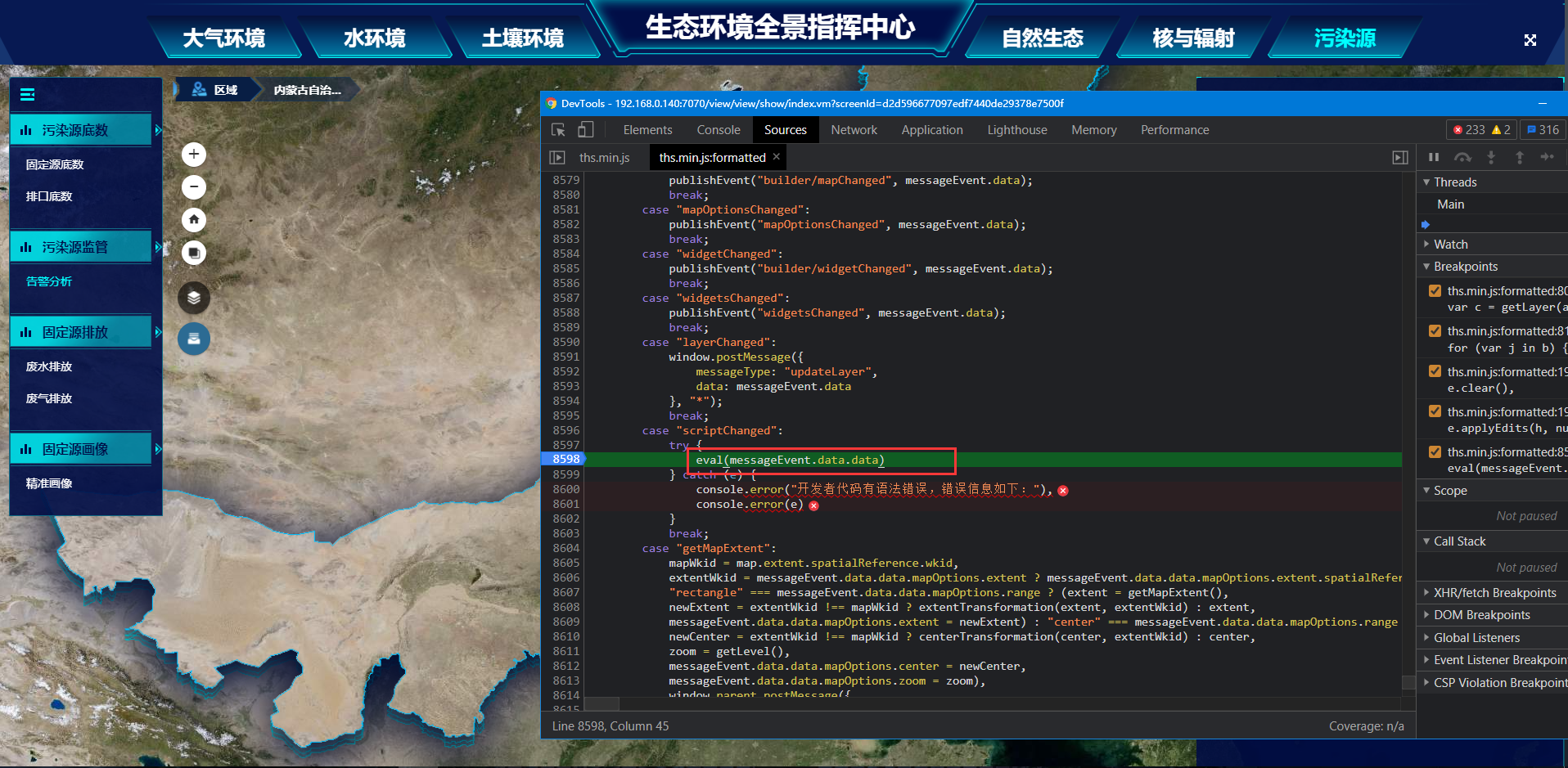This screenshot has width=1568, height=768.
Task: Open 水环境 top navigation tab
Action: point(374,38)
